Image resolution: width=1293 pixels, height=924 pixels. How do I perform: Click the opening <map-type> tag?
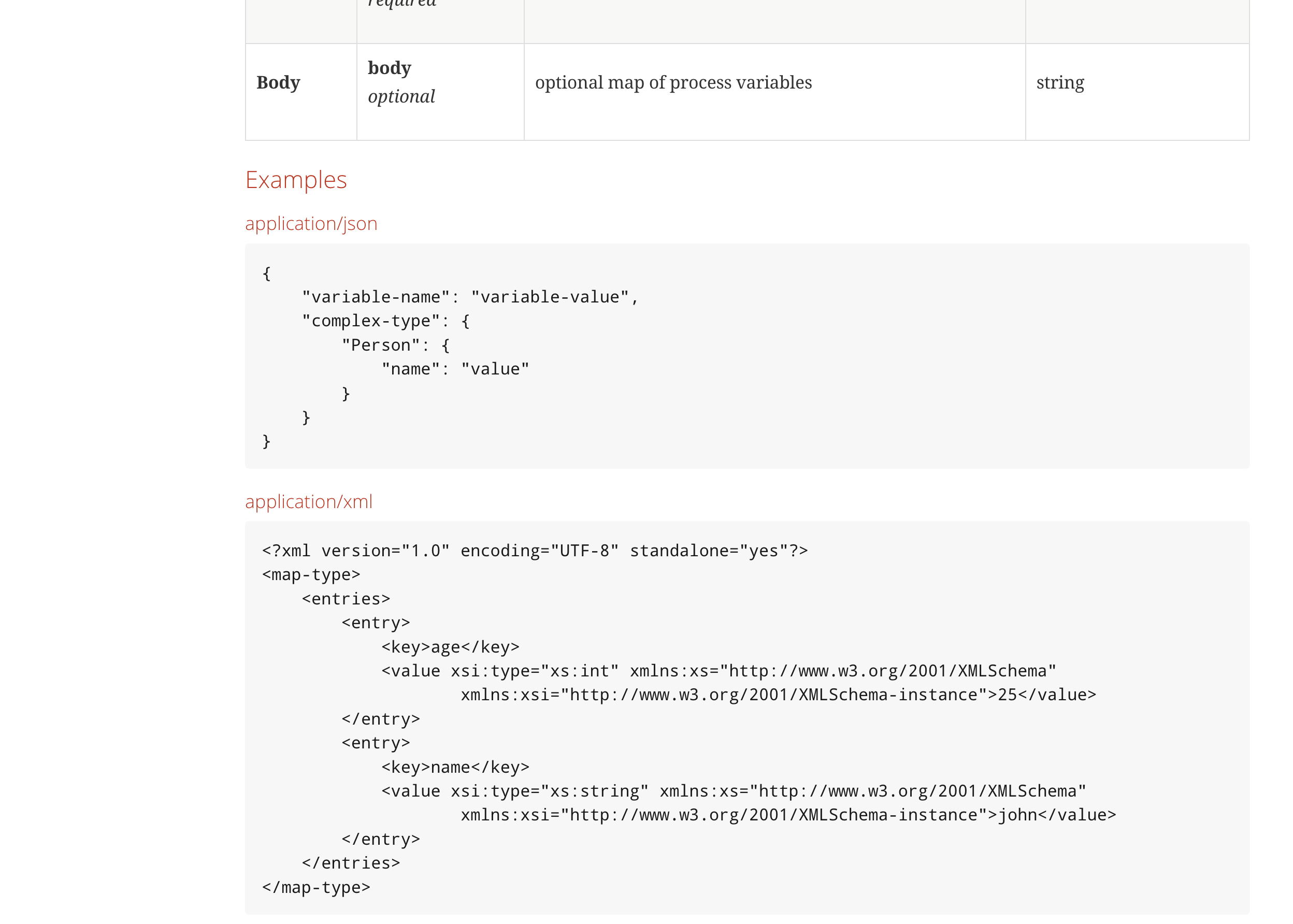(311, 575)
